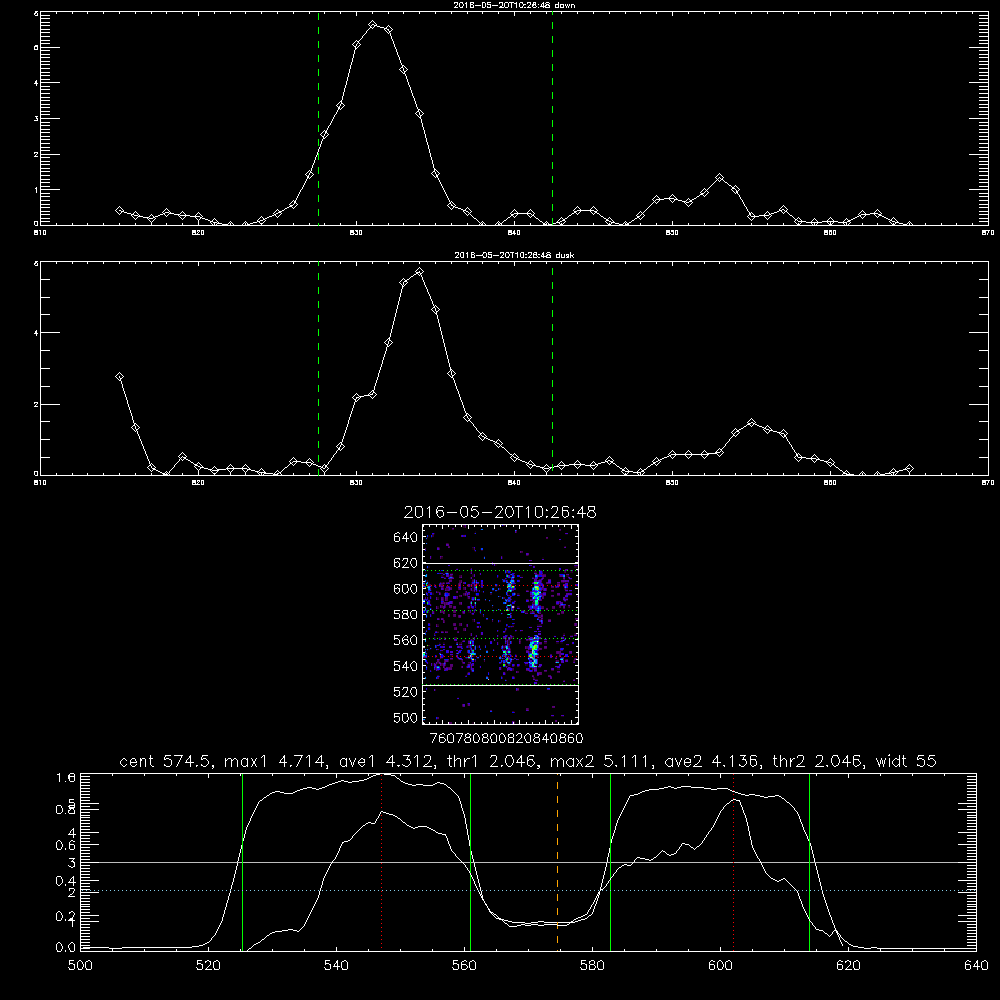
Task: Click the bottom plot x-axis label 580
Action: click(x=592, y=966)
